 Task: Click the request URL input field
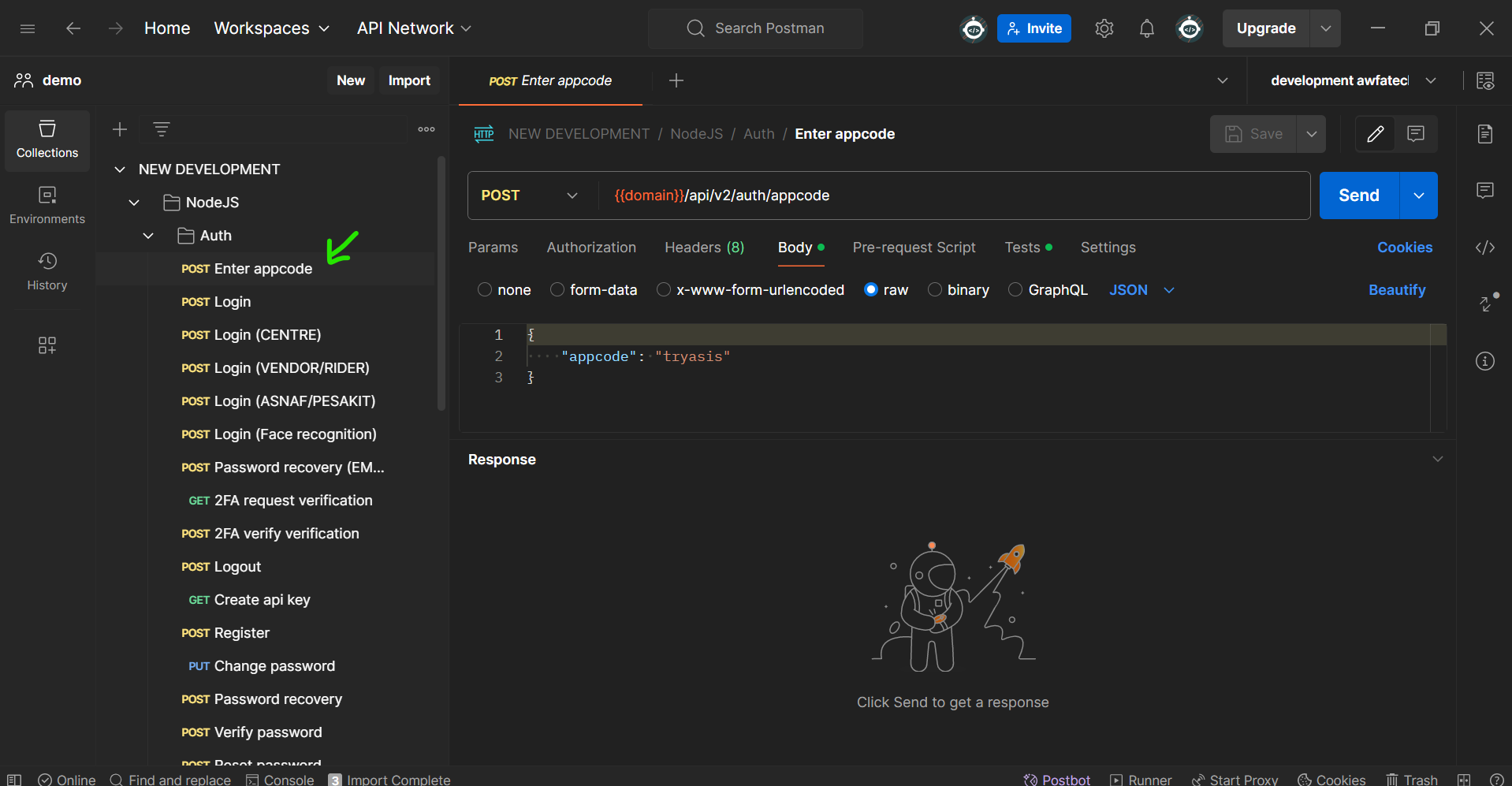[x=946, y=196]
